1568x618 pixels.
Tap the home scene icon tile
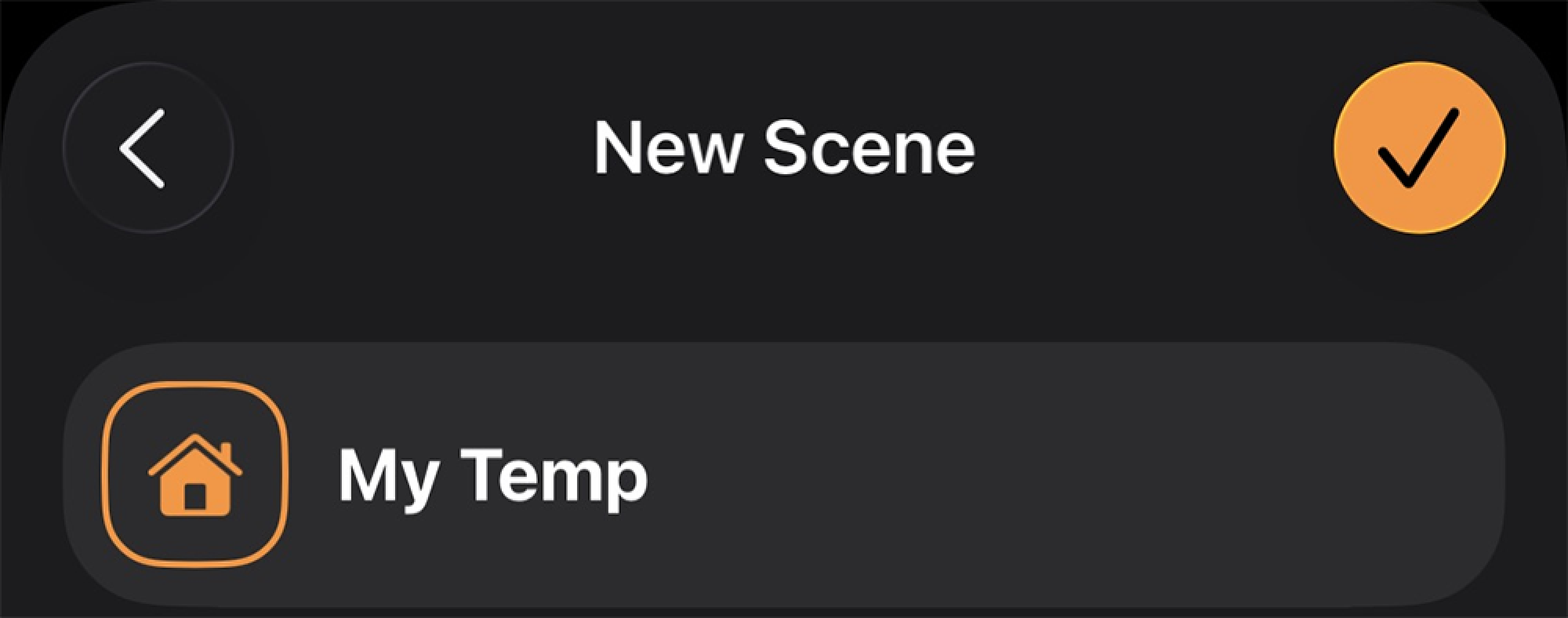tap(195, 474)
